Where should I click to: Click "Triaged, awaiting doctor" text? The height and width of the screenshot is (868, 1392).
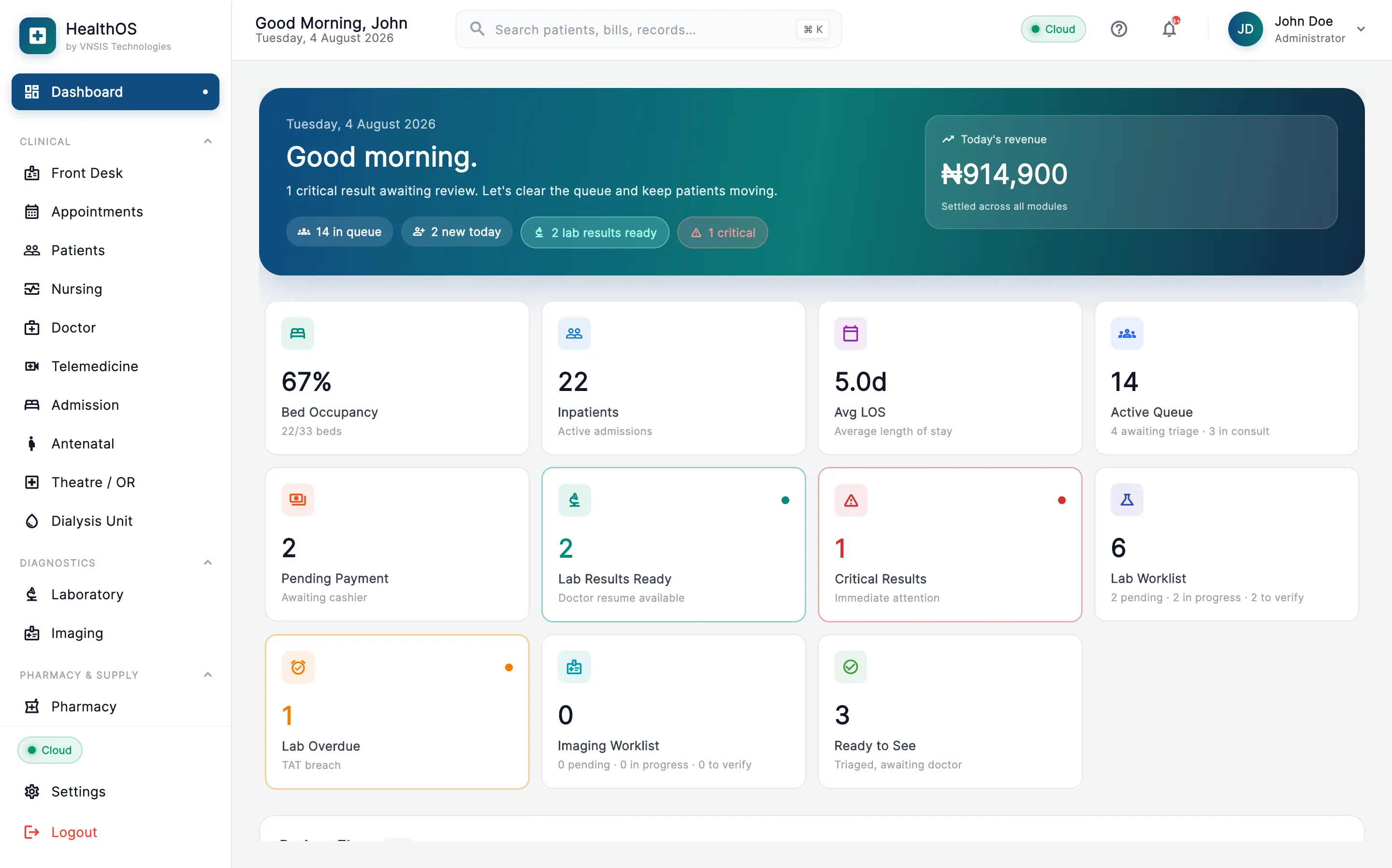[x=898, y=764]
